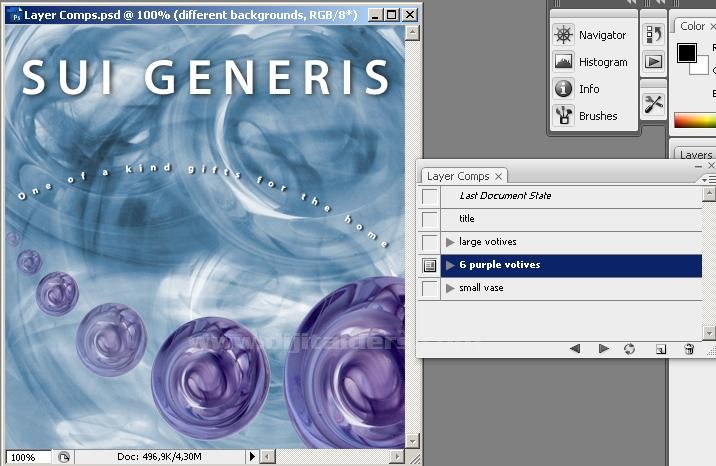The height and width of the screenshot is (466, 716).
Task: Toggle apply box for title comp
Action: point(430,220)
